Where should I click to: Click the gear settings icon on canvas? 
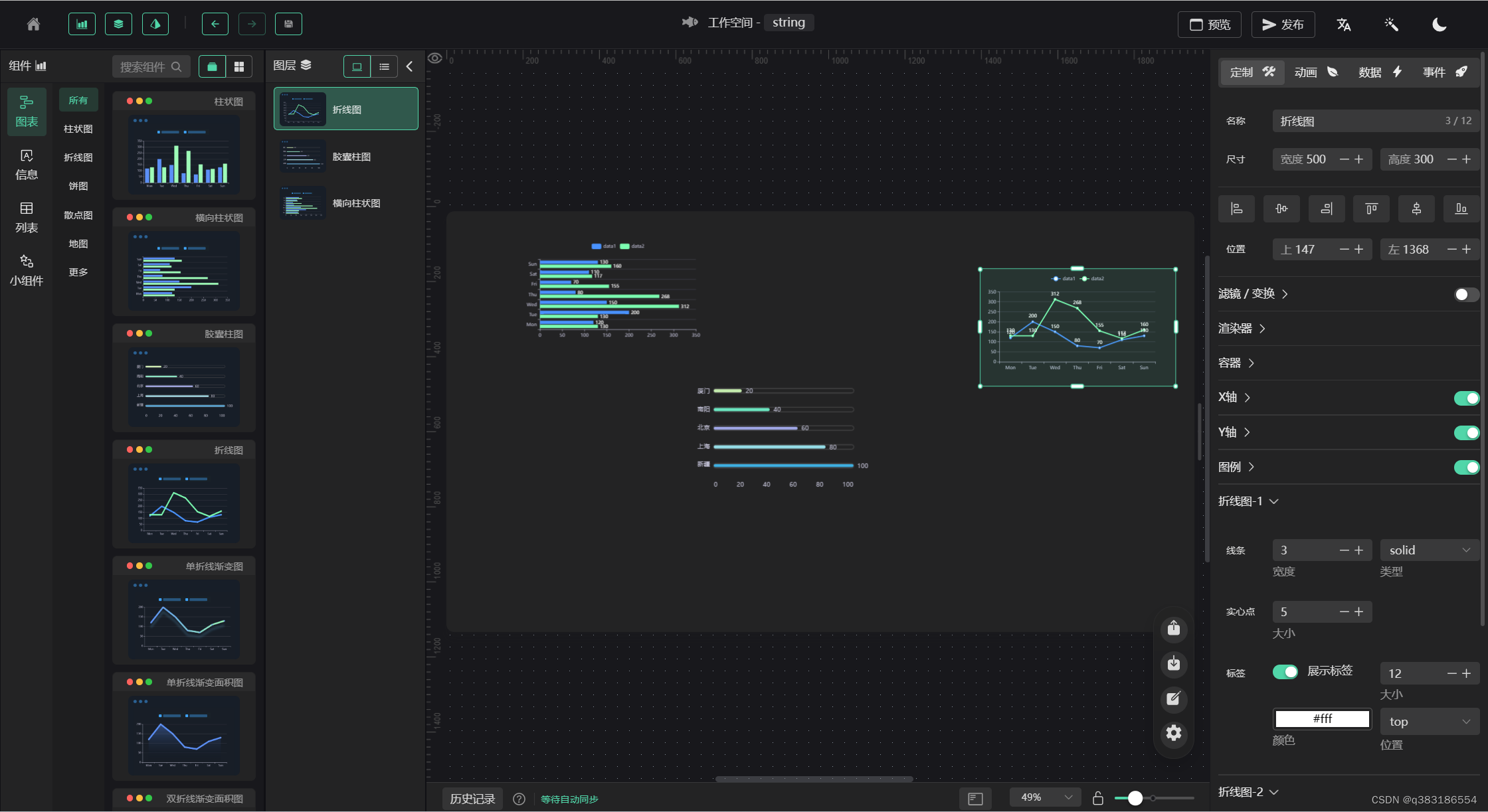pos(1174,733)
